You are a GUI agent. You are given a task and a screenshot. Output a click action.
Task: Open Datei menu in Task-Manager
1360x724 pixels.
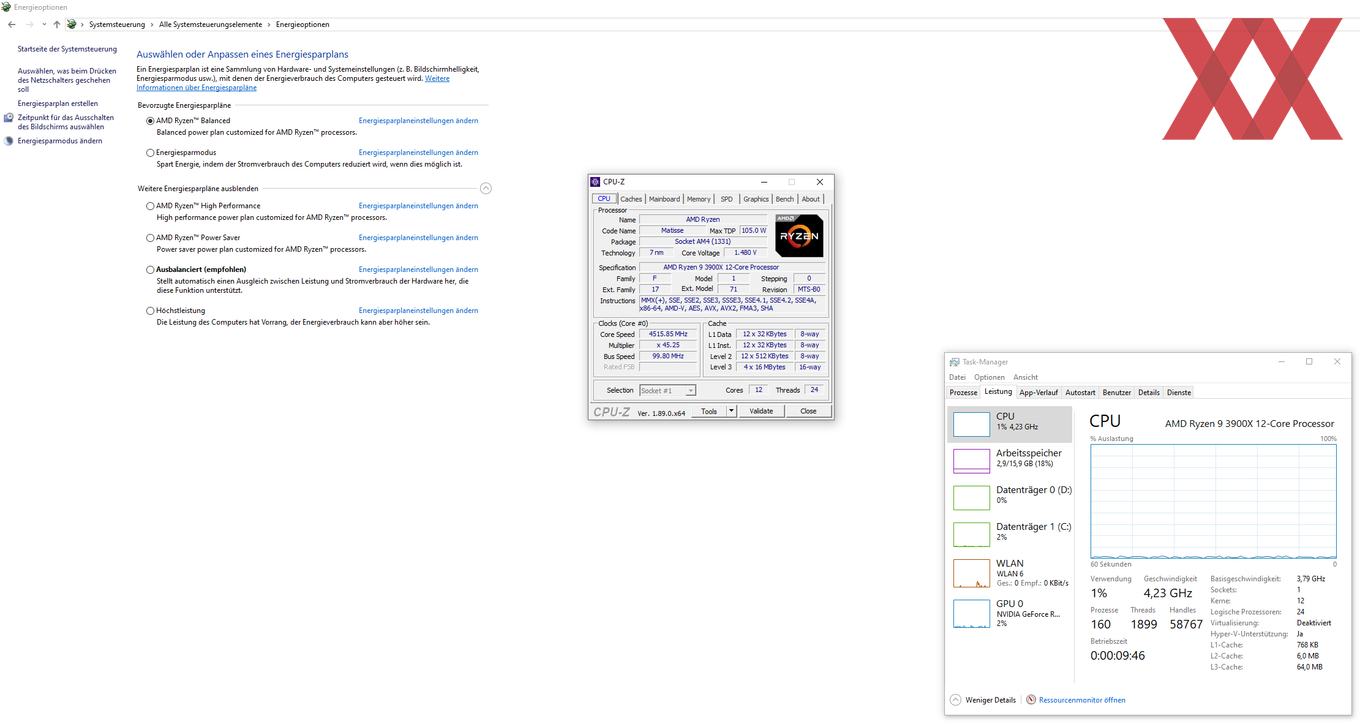pyautogui.click(x=957, y=378)
